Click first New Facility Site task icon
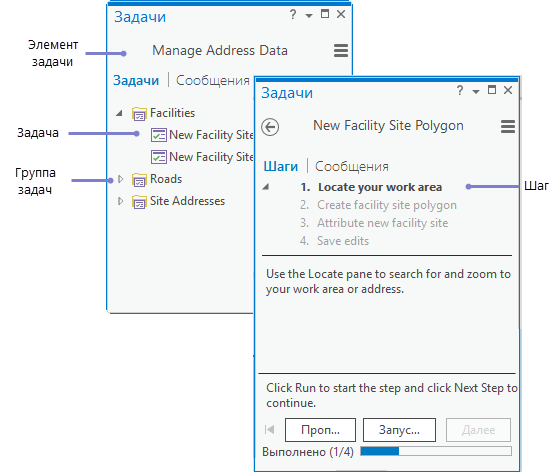Screen dimensions: 558x474 pyautogui.click(x=159, y=135)
